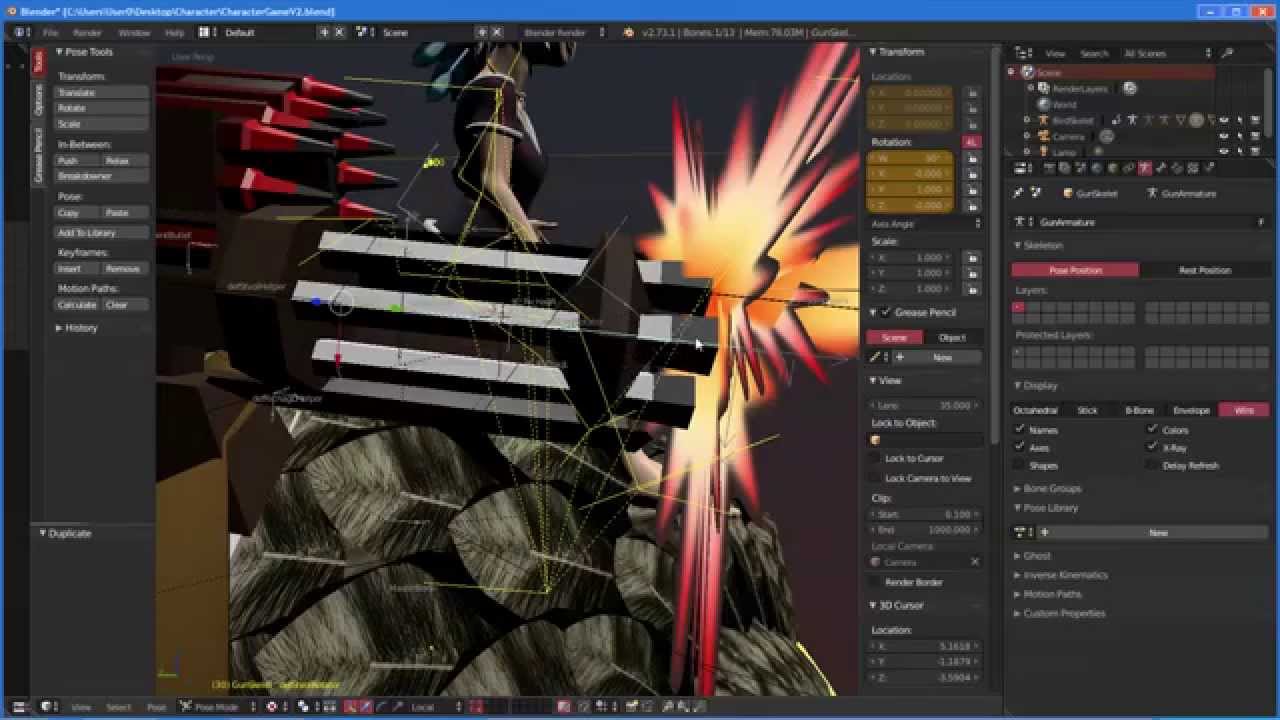This screenshot has width=1280, height=720.
Task: Expand the Ghost panel
Action: [x=1032, y=556]
